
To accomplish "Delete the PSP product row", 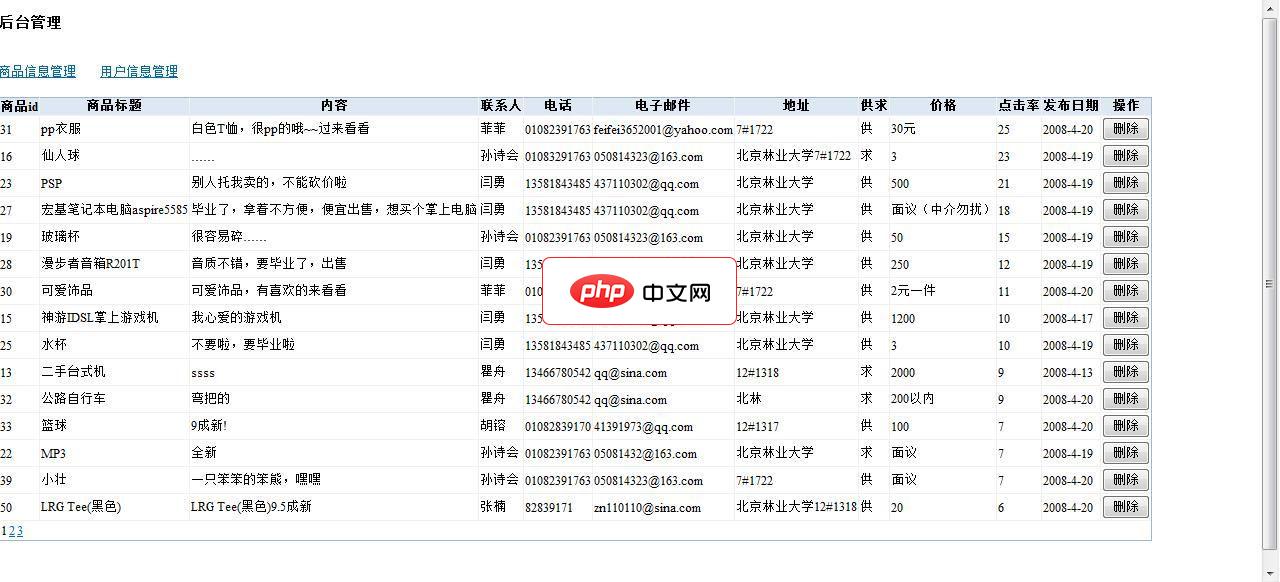I will pyautogui.click(x=1125, y=182).
